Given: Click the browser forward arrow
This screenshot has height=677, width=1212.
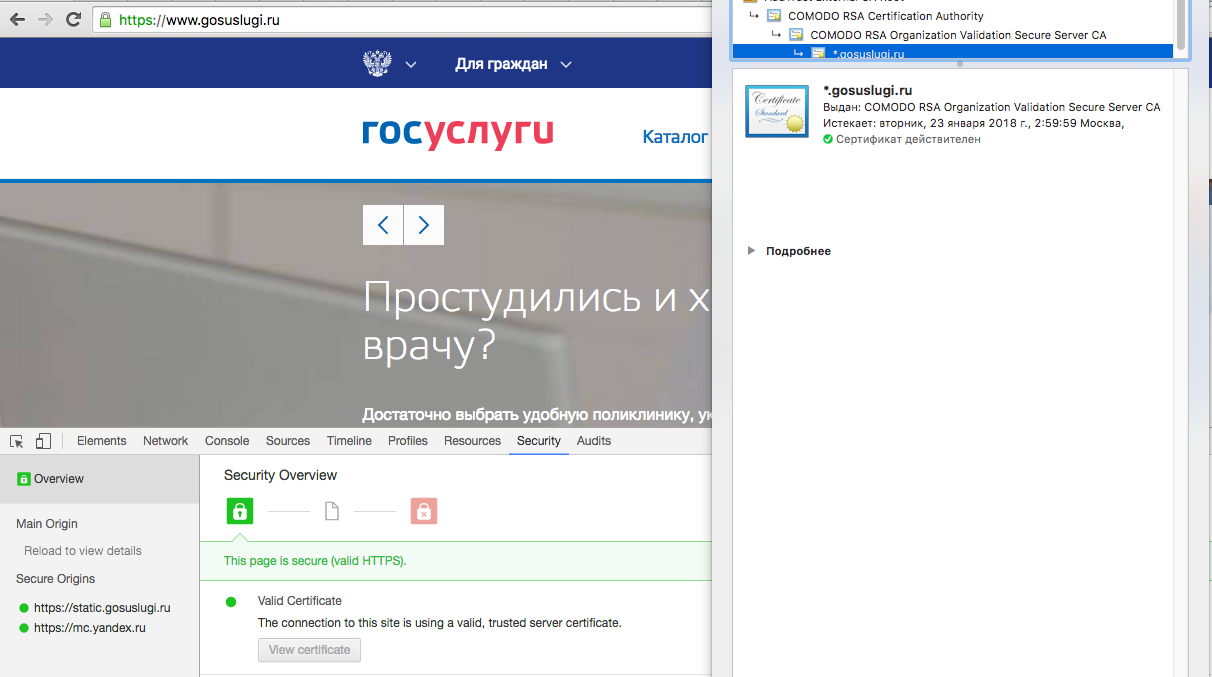Looking at the screenshot, I should coord(45,19).
